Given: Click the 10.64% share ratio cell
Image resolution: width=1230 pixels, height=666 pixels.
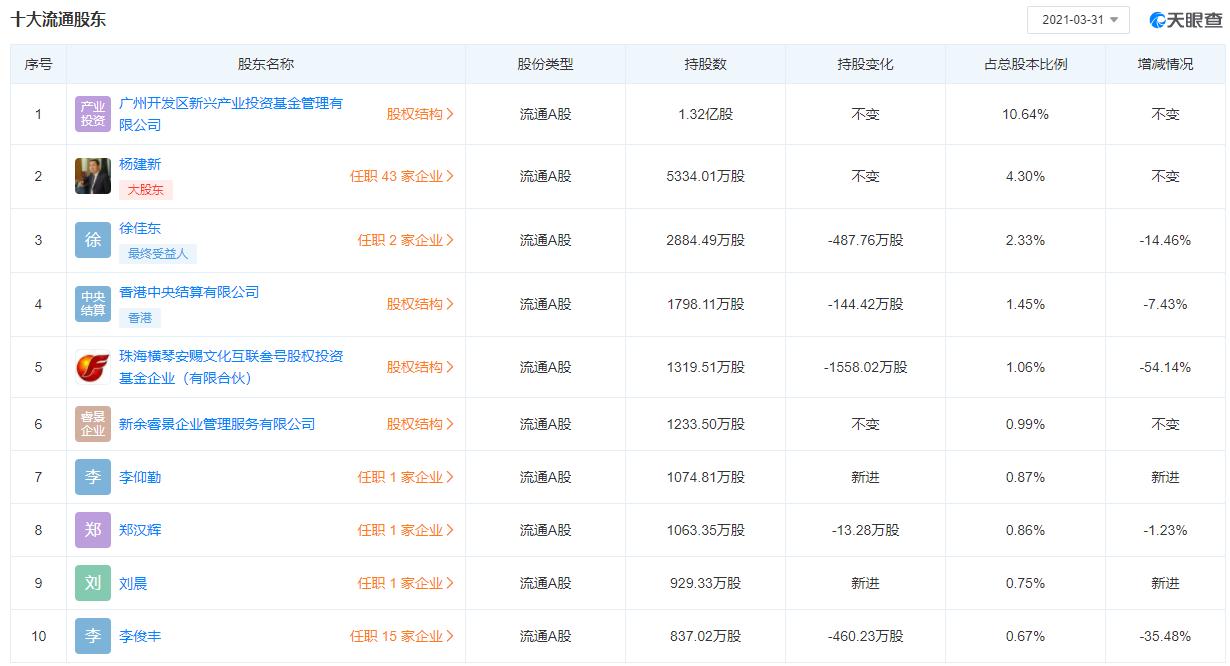Looking at the screenshot, I should coord(1026,114).
